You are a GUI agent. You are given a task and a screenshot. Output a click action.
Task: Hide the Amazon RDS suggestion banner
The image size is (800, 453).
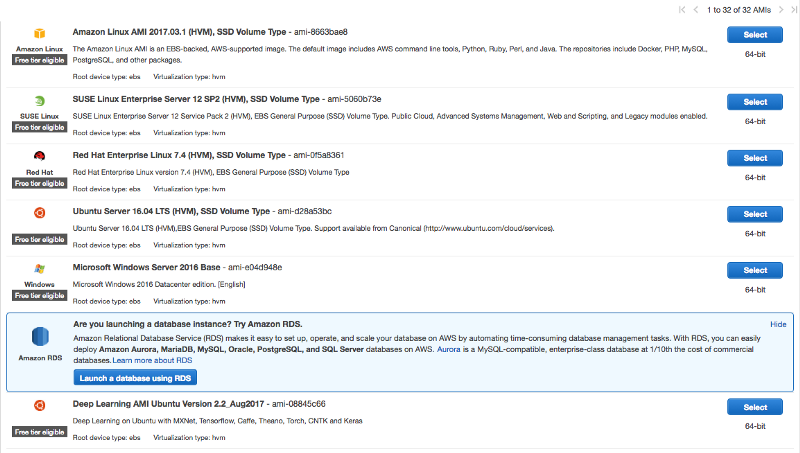(x=778, y=325)
